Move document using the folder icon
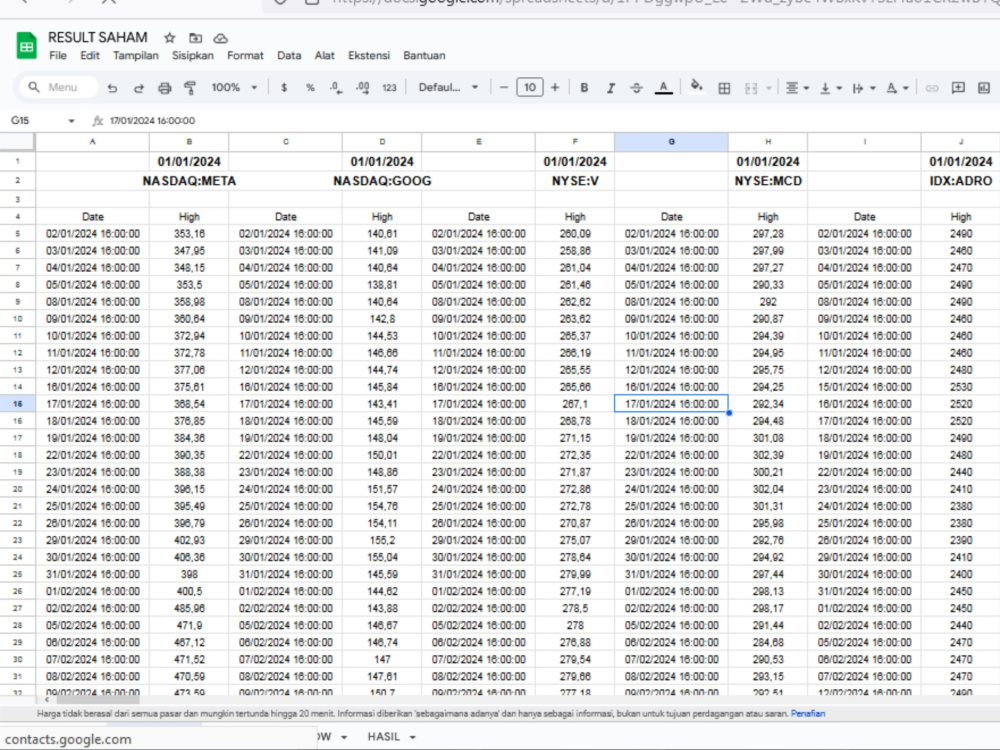 coord(195,38)
